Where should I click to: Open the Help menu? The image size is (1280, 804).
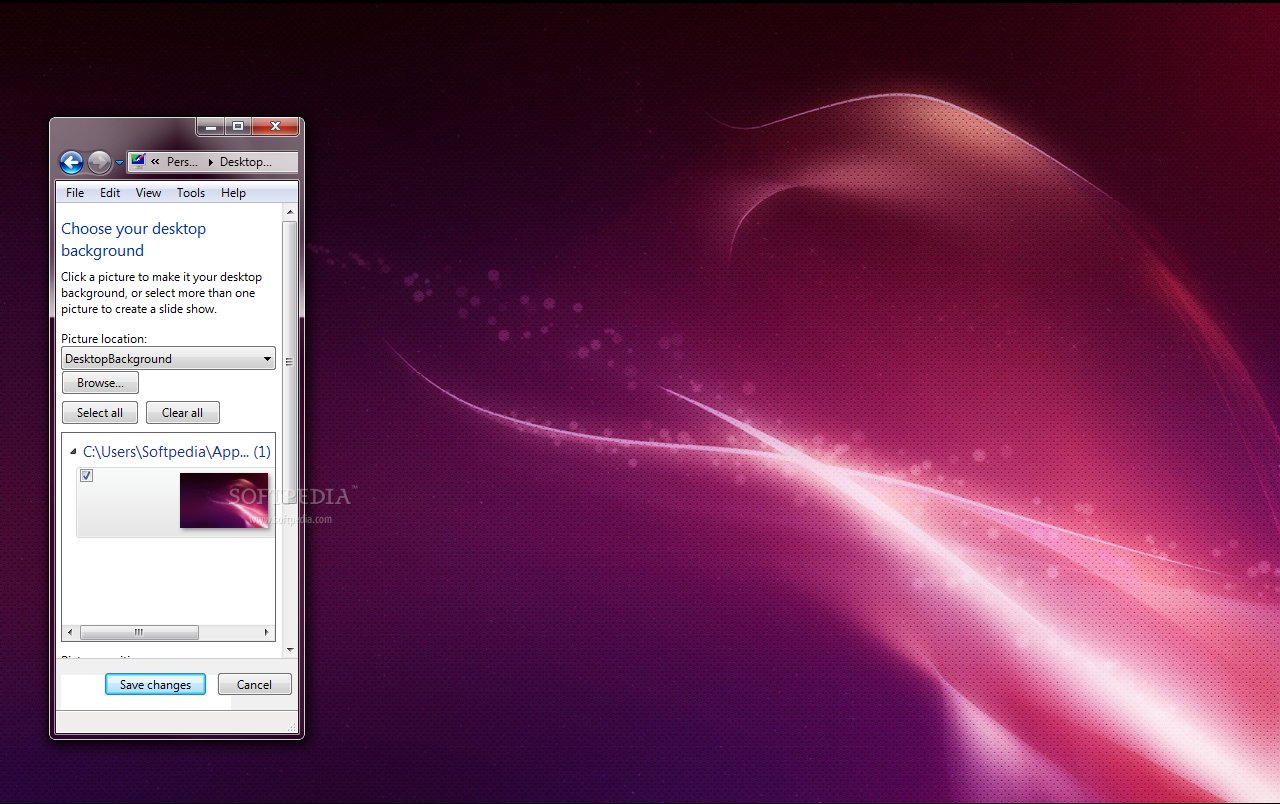point(233,193)
